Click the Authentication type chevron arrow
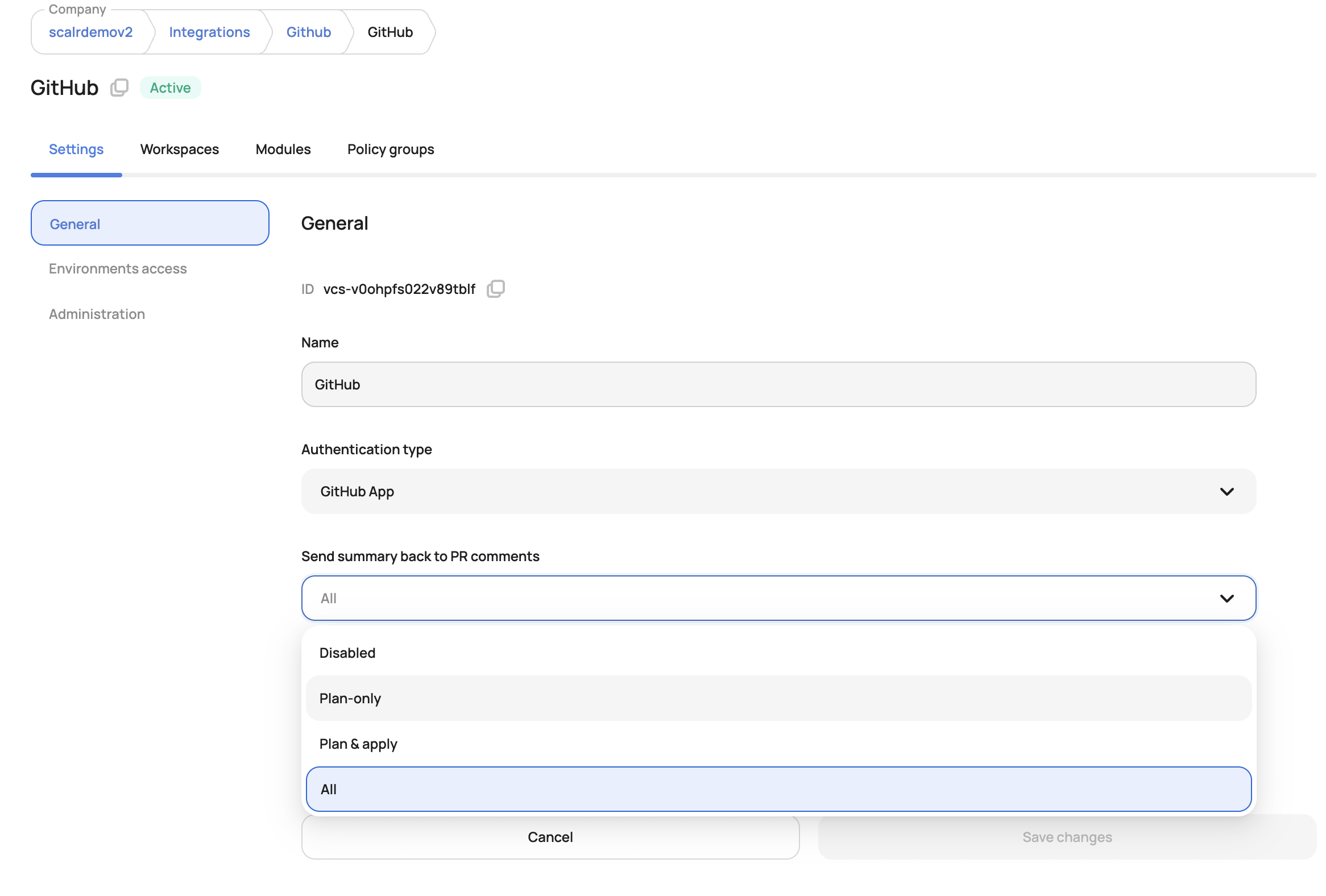The width and height of the screenshot is (1326, 896). point(1226,491)
